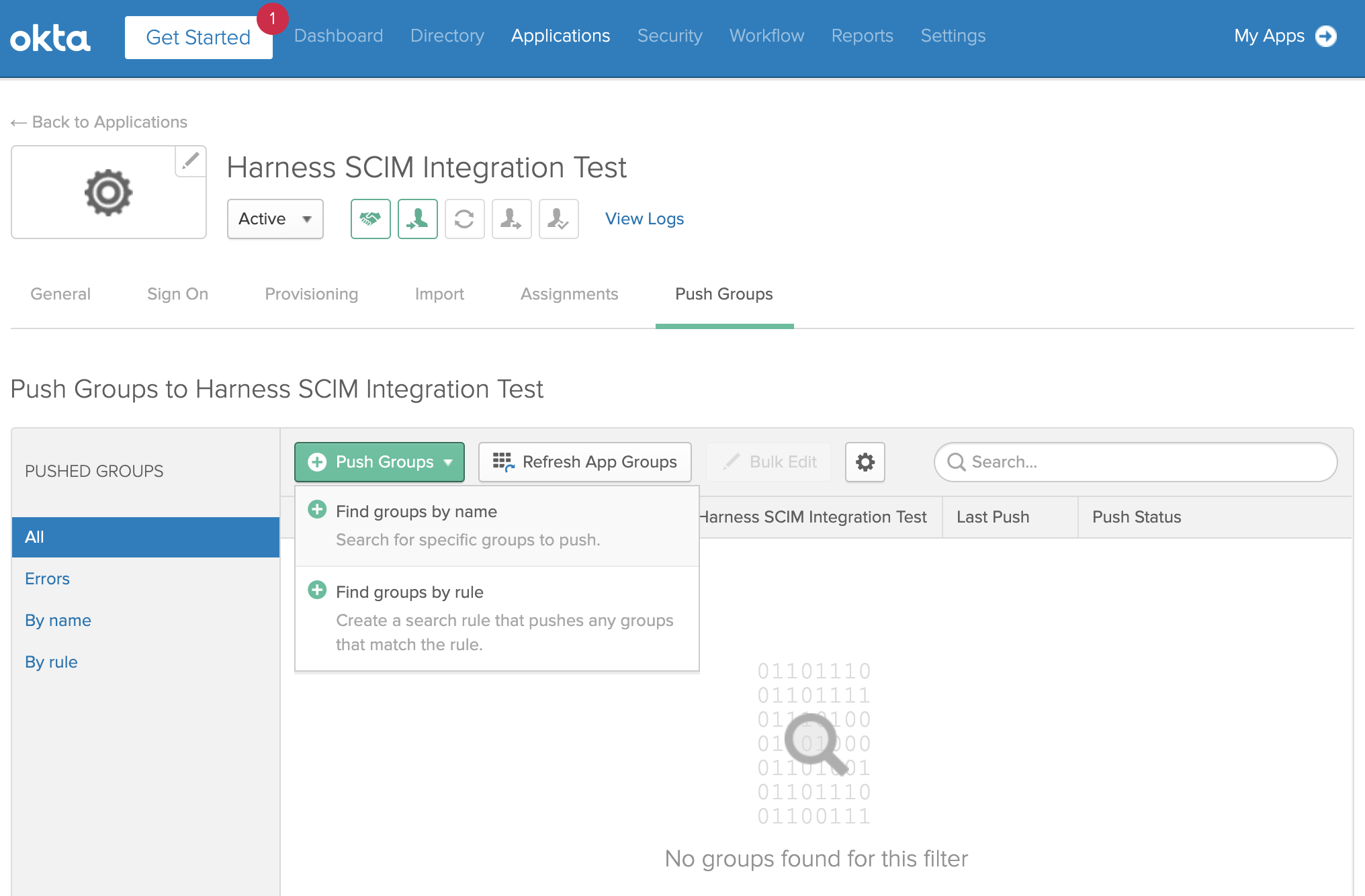Screen dimensions: 1365x896
Task: Open the Directory menu
Action: [x=447, y=36]
